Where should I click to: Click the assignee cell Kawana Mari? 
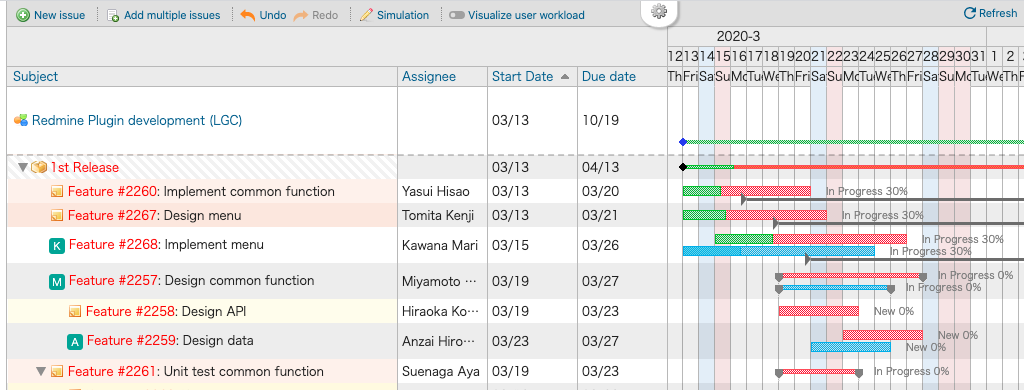443,245
